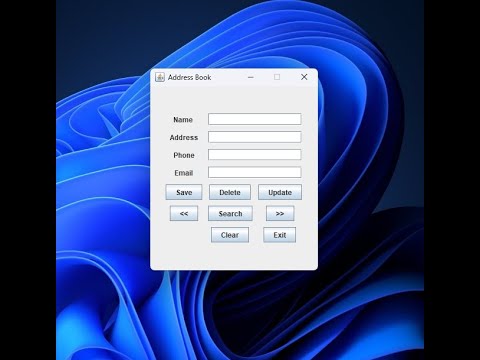Click the Email label
Screen dimensions: 480x360
184,173
